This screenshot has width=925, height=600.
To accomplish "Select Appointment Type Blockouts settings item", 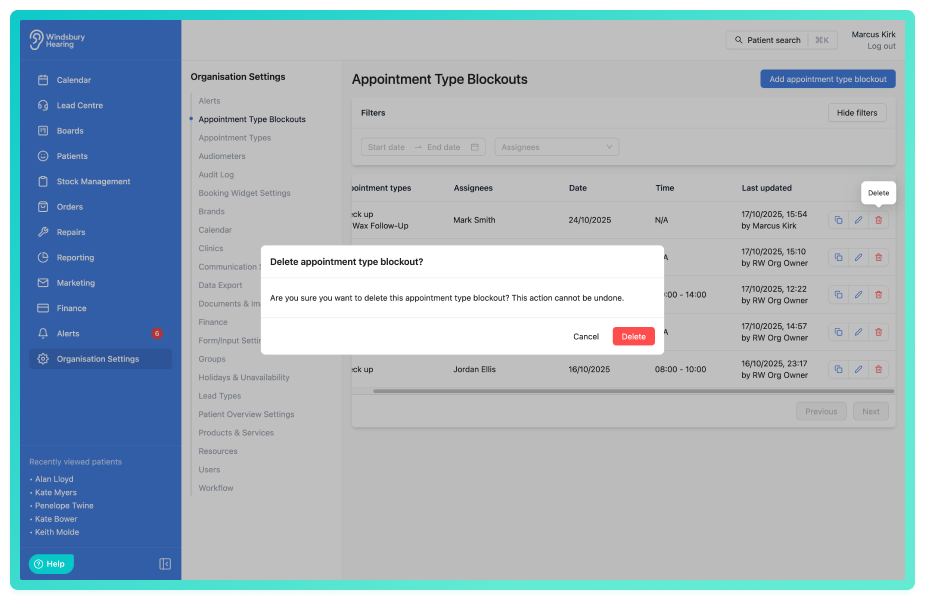I will tap(252, 119).
